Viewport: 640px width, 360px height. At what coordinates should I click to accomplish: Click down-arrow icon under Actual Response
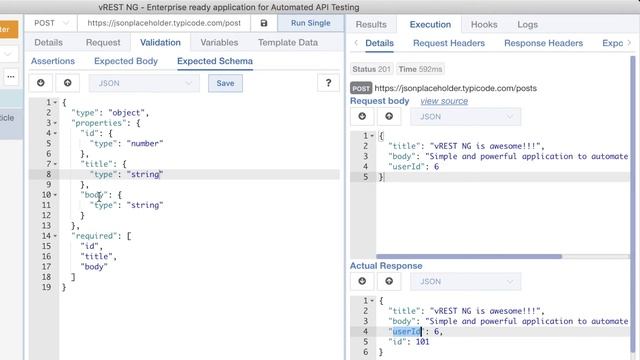[x=362, y=281]
